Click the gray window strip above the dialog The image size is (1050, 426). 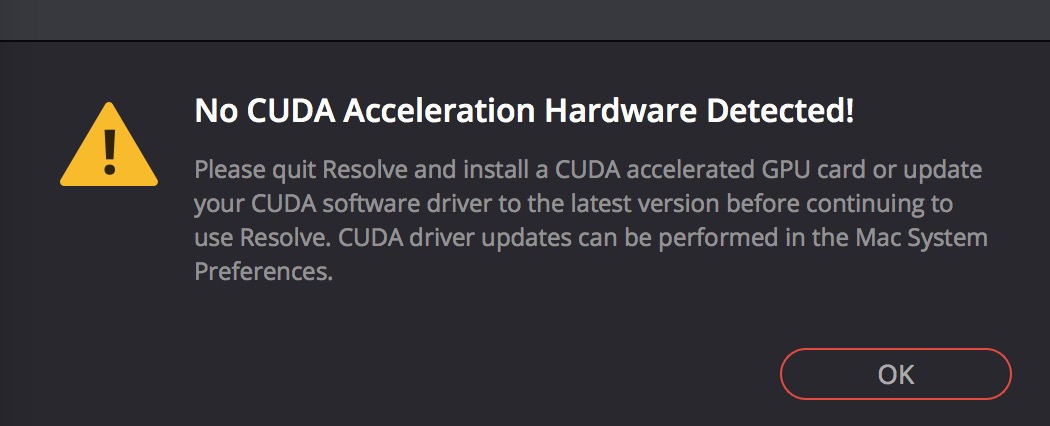coord(525,20)
